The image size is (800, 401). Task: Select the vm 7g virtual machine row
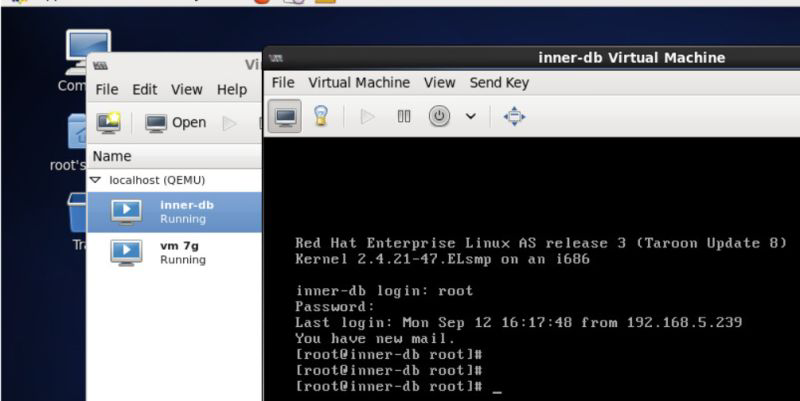pos(174,253)
